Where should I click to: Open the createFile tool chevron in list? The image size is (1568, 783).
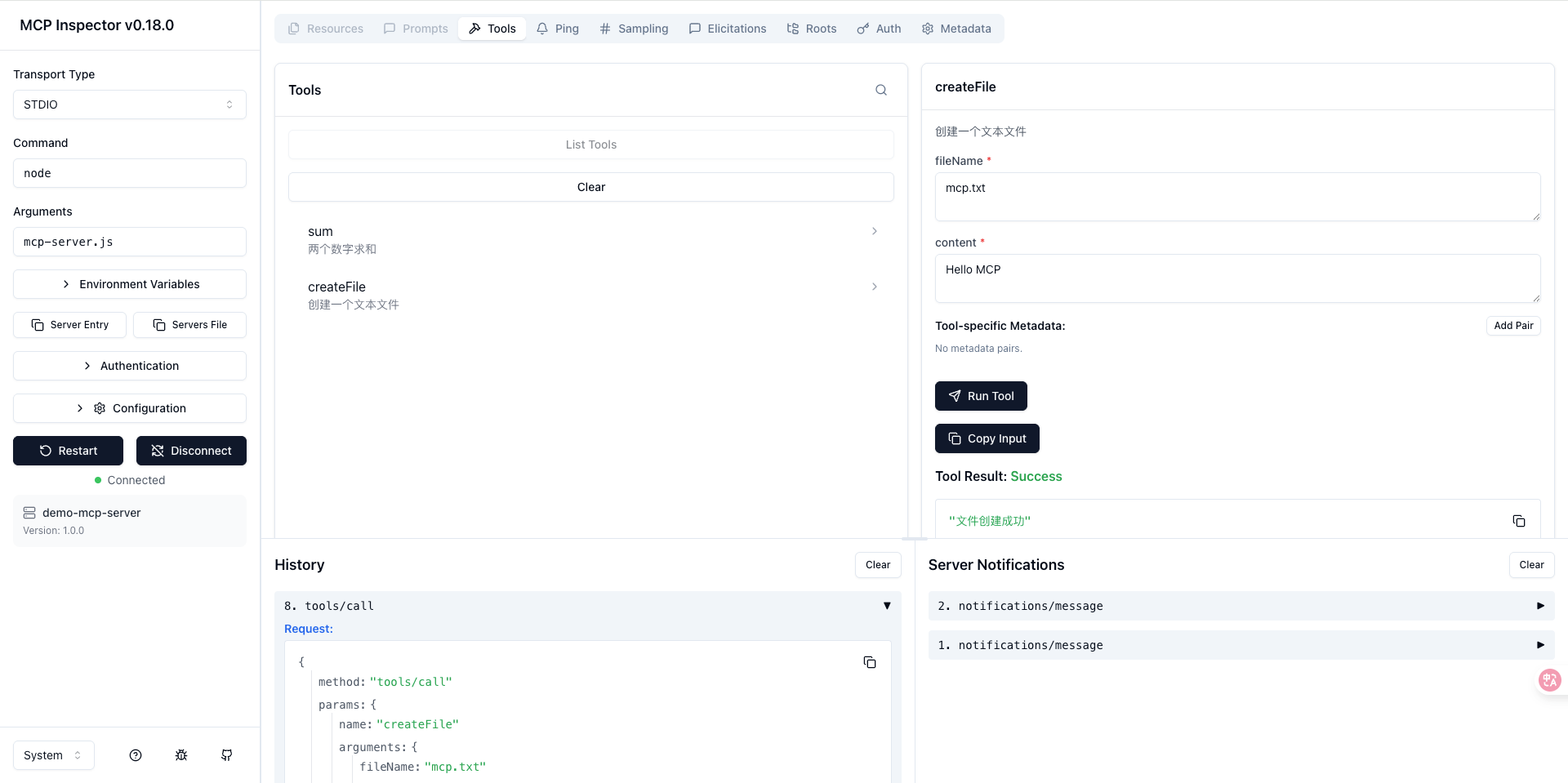point(875,287)
